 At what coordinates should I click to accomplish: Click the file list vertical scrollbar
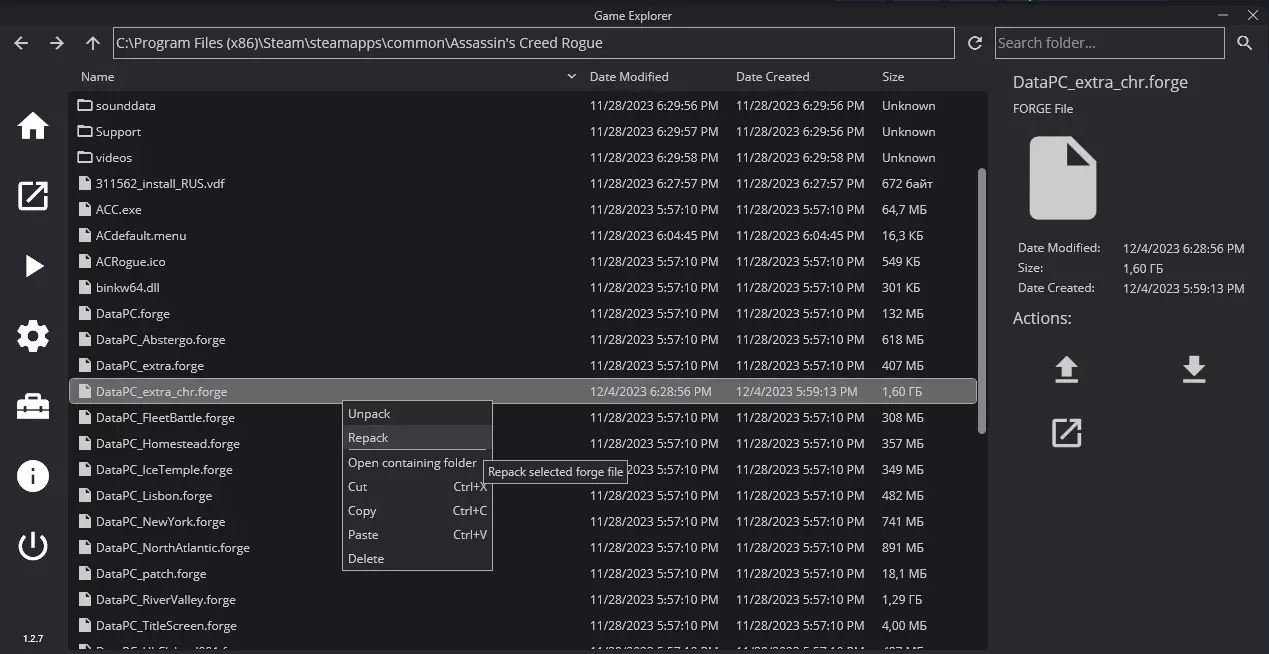[982, 300]
